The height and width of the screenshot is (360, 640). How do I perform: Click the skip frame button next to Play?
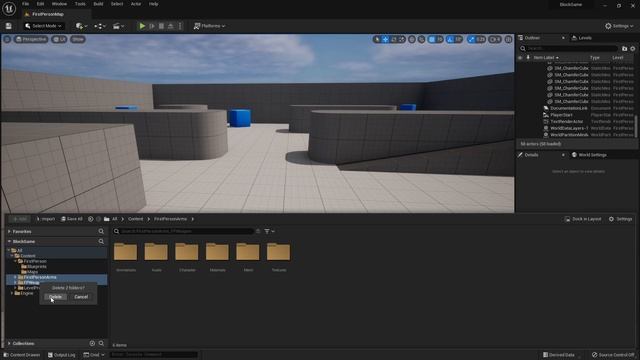[x=152, y=26]
